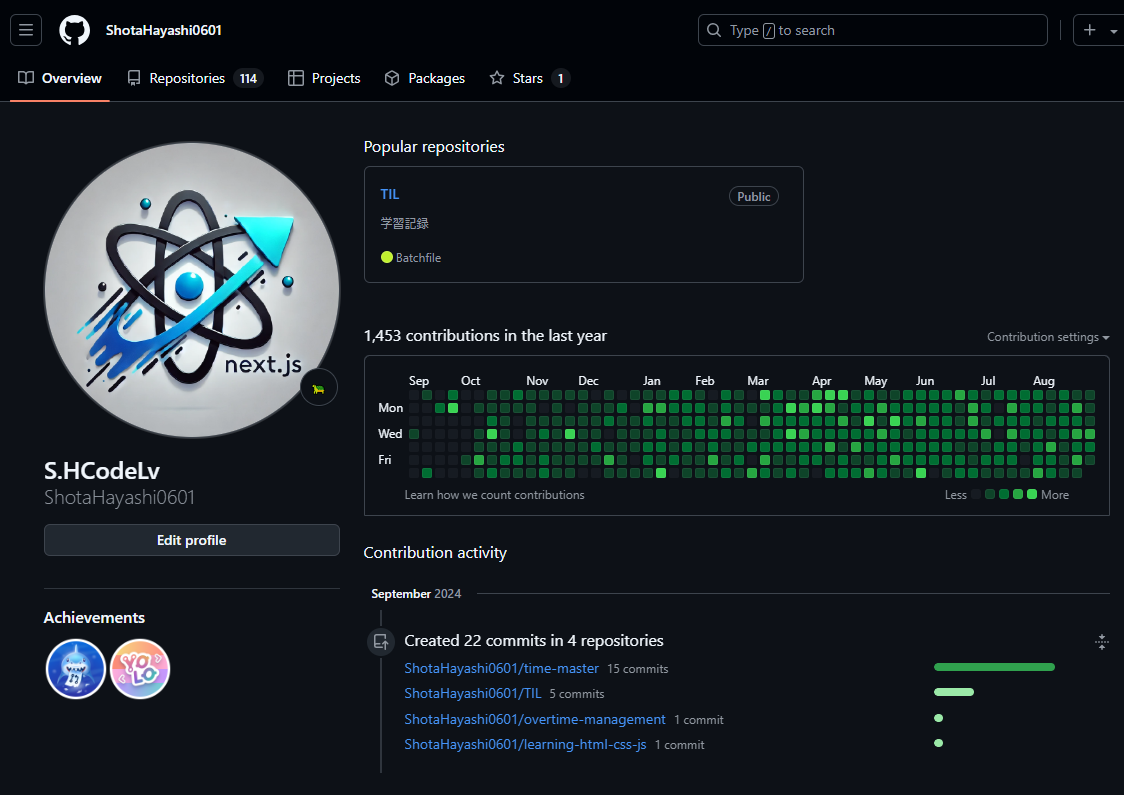The height and width of the screenshot is (795, 1124).
Task: Open the hamburger navigation menu
Action: (26, 30)
